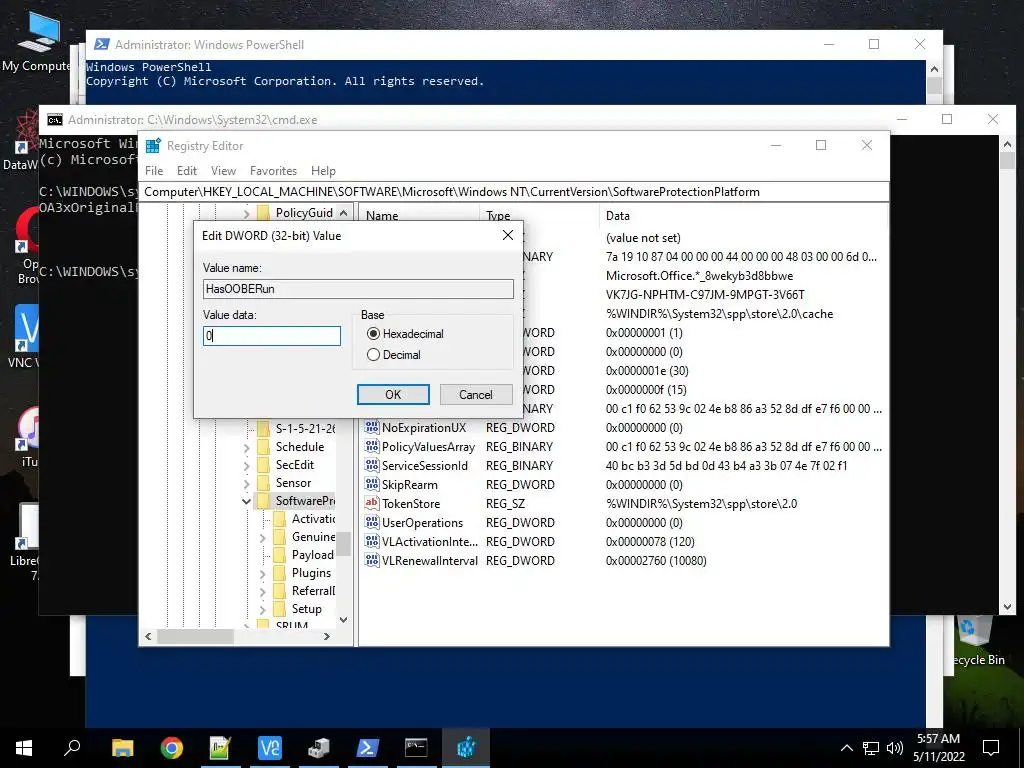Image resolution: width=1024 pixels, height=768 pixels.
Task: Click the VLRenewalInterval value icon
Action: 372,560
